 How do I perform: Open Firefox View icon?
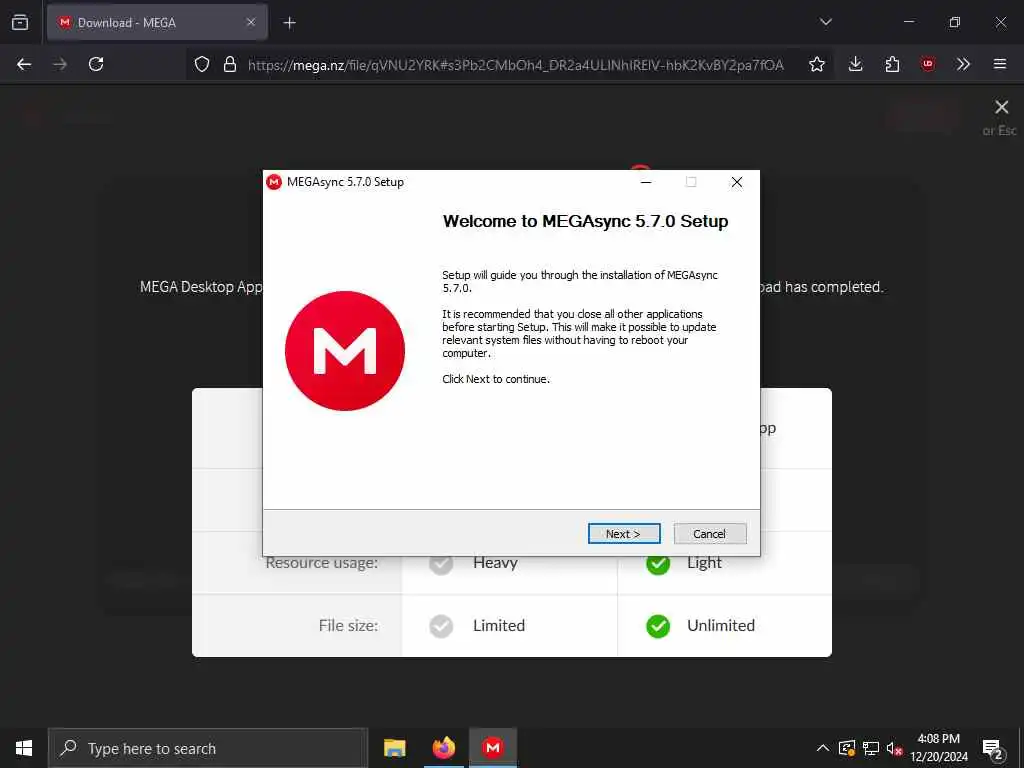pos(20,22)
